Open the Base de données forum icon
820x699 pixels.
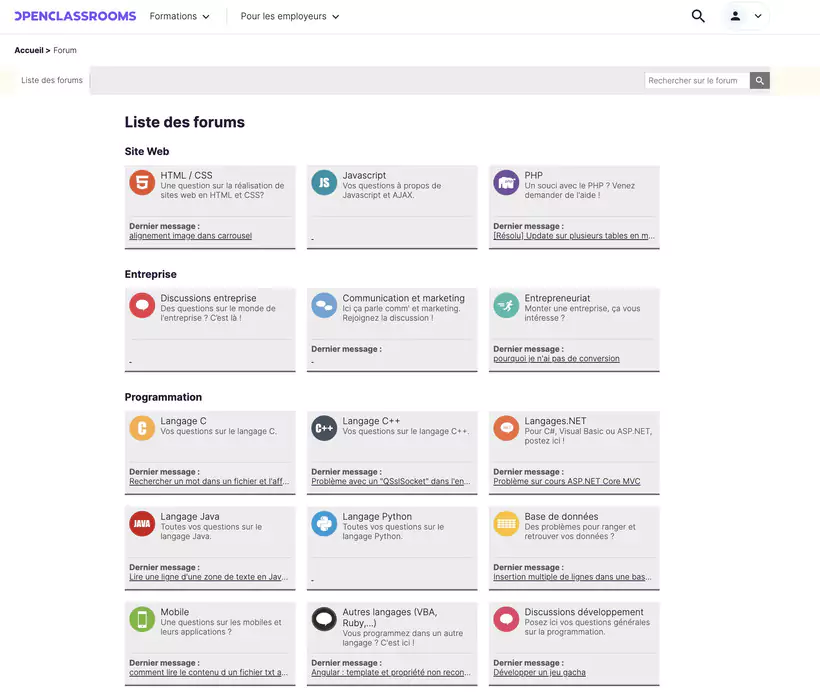point(505,522)
